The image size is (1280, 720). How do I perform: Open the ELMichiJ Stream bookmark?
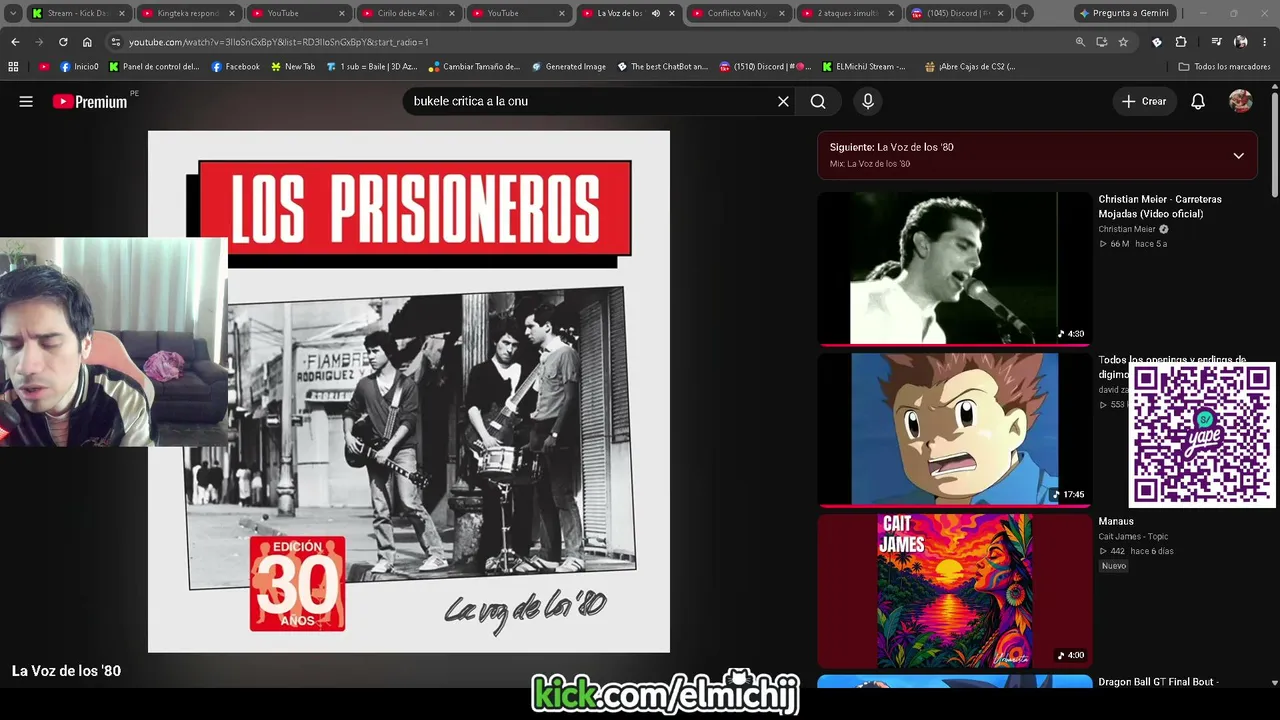click(x=864, y=67)
